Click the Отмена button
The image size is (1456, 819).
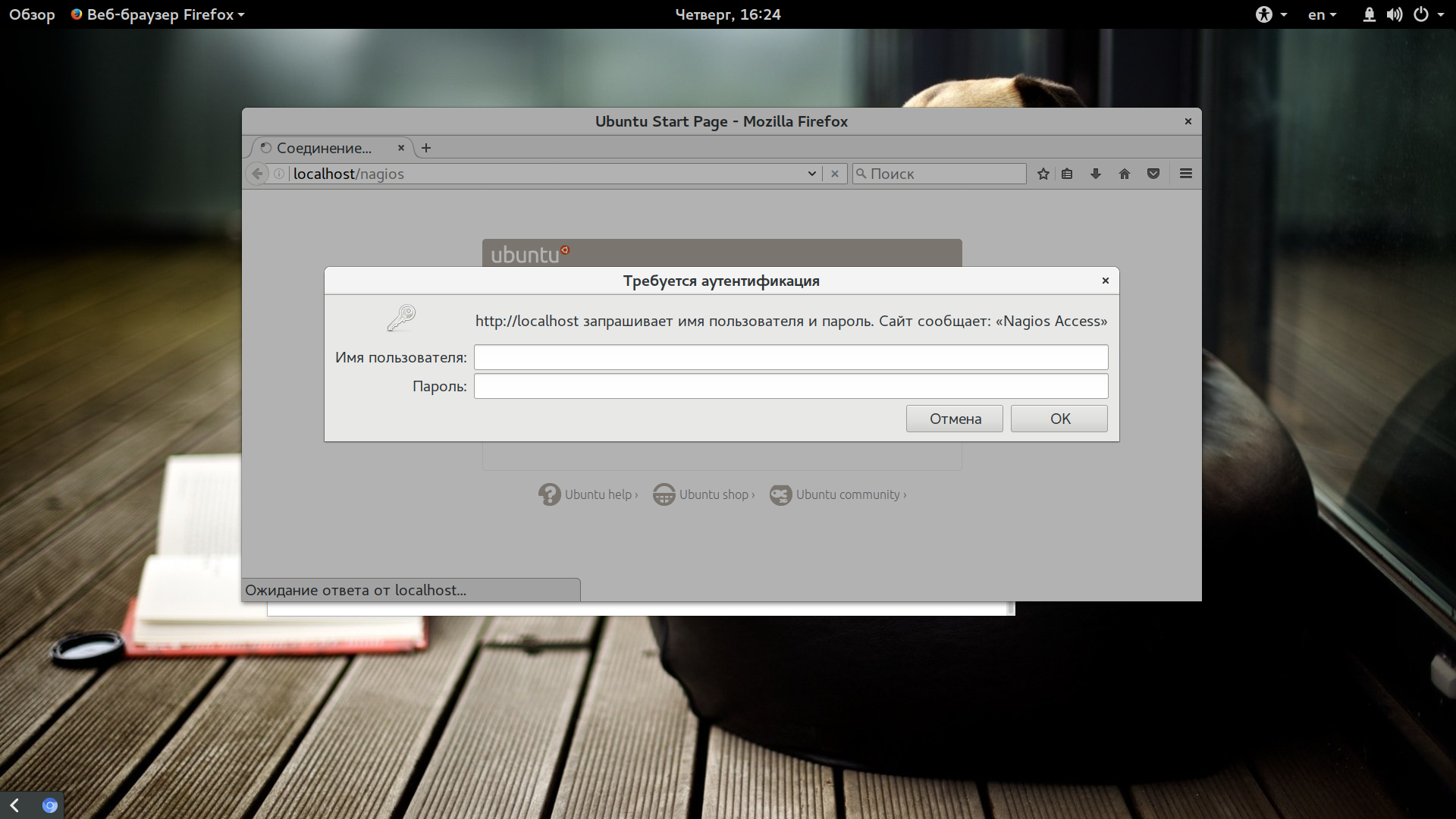955,419
